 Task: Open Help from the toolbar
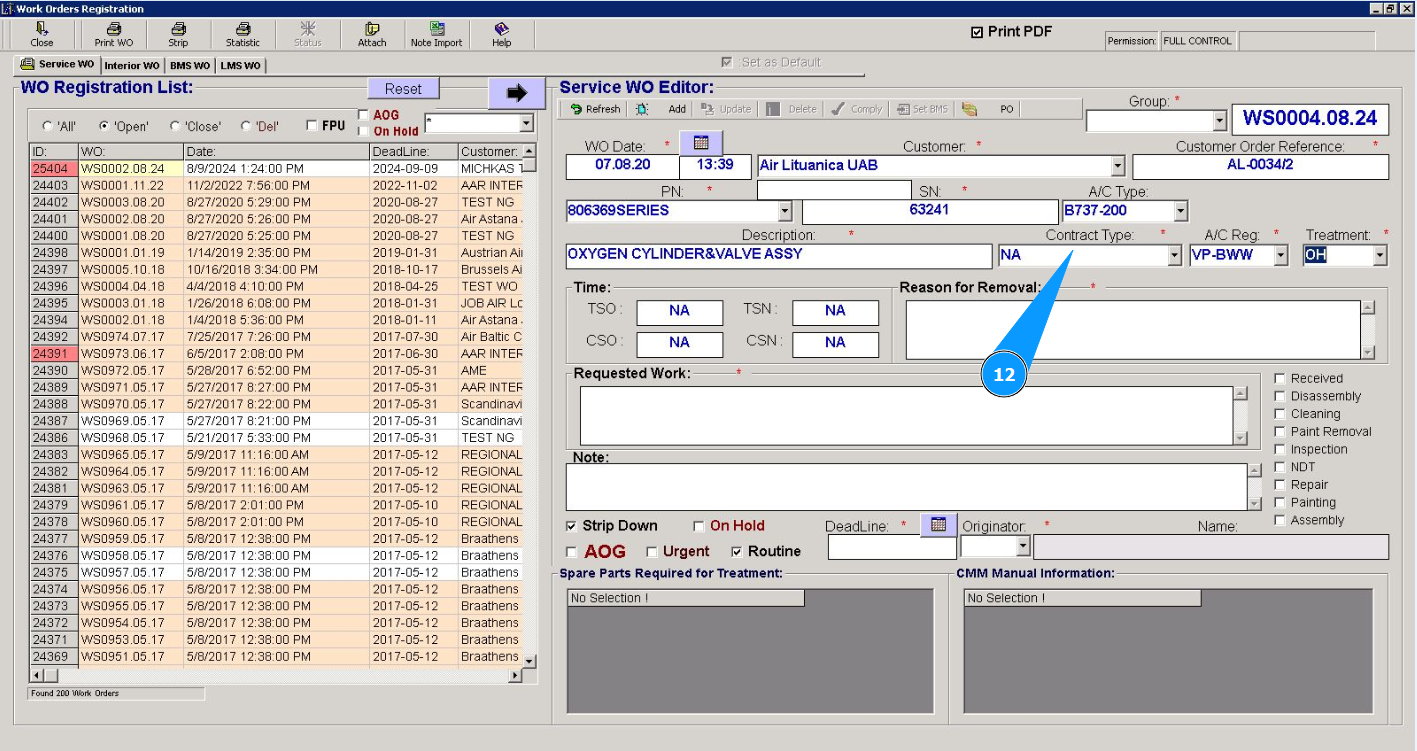pos(501,30)
